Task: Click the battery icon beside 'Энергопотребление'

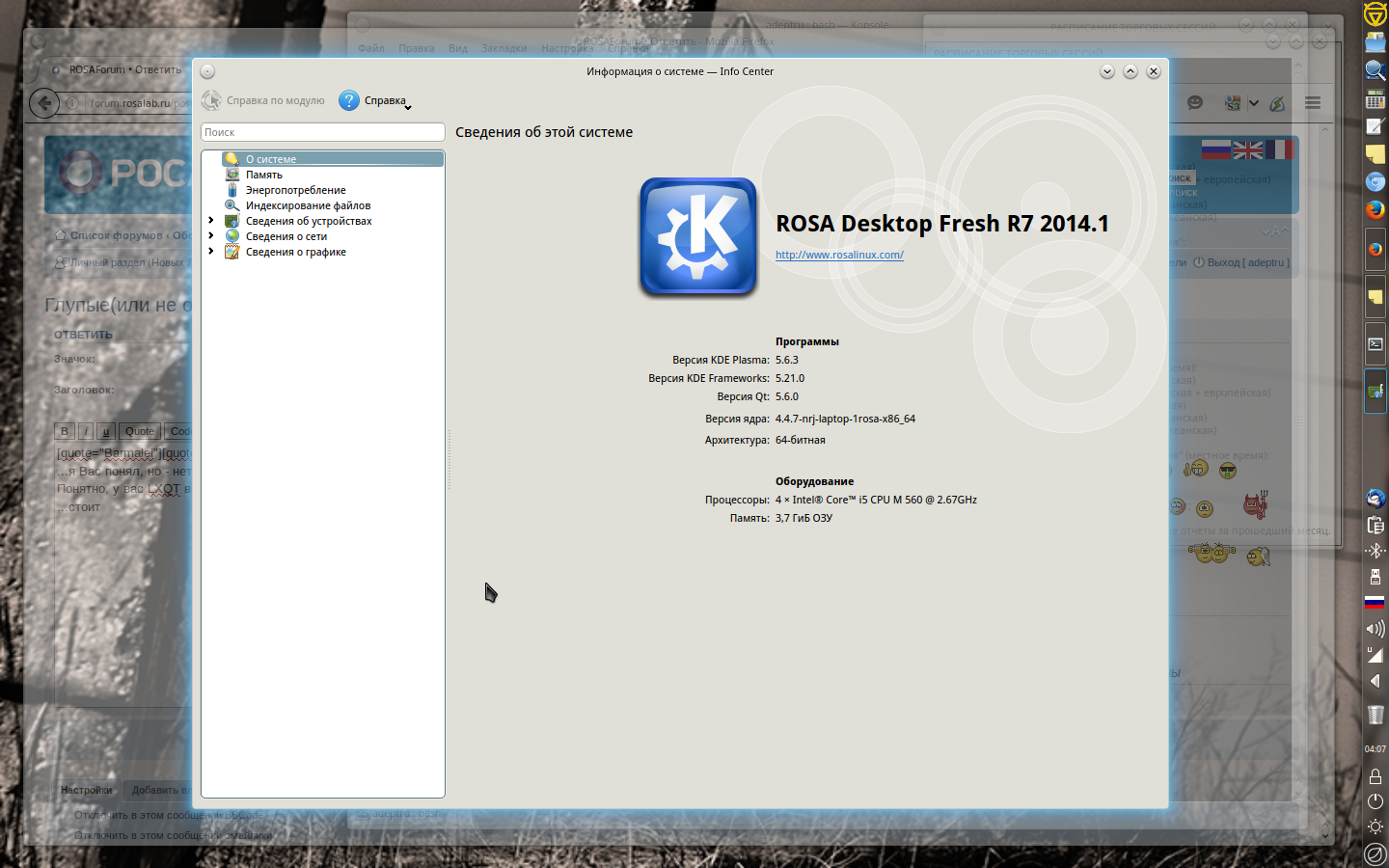Action: pyautogui.click(x=232, y=190)
